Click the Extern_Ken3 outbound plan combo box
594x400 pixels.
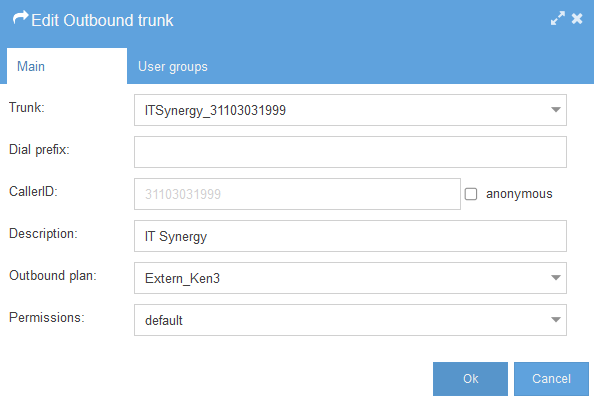point(350,278)
